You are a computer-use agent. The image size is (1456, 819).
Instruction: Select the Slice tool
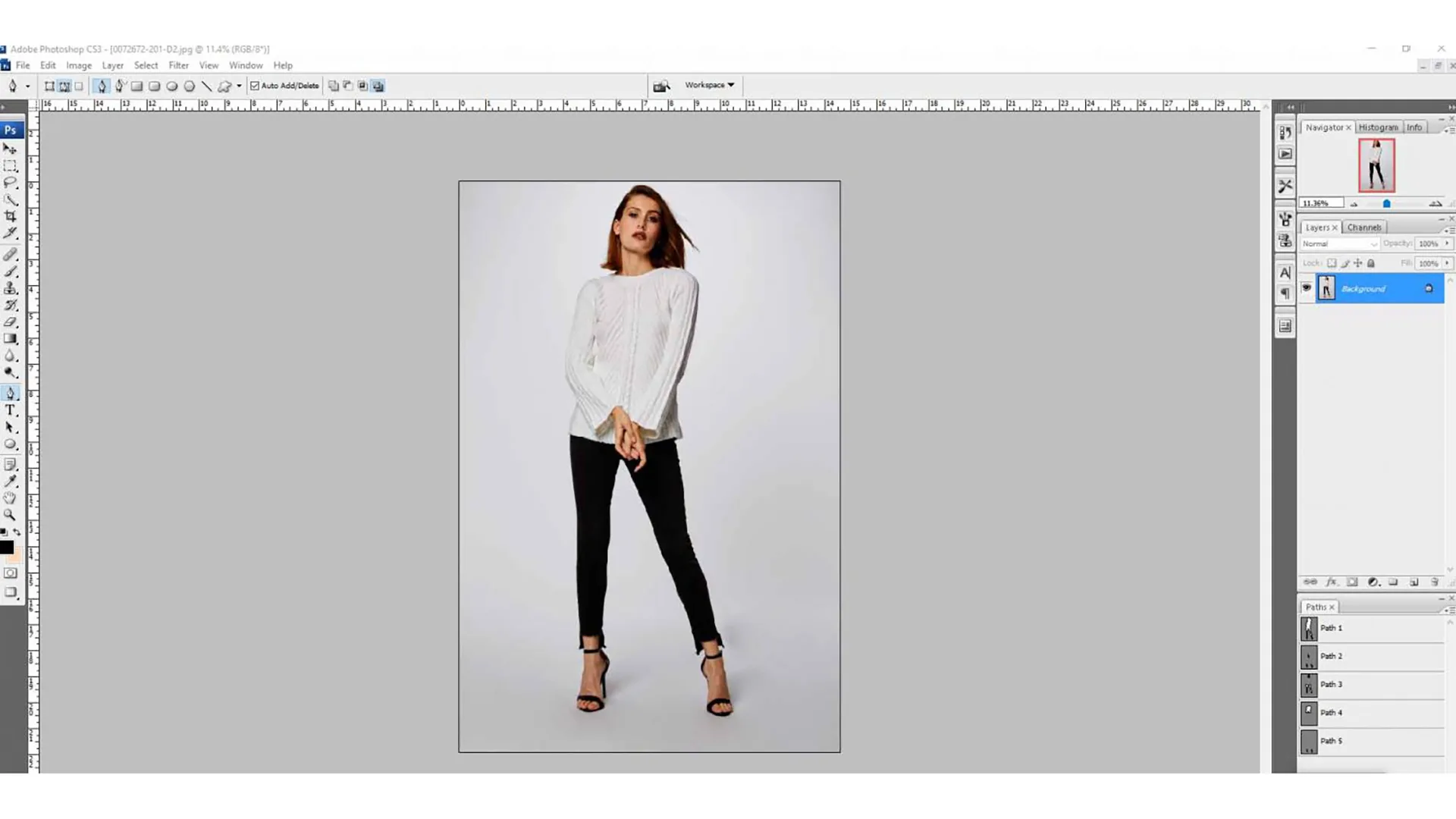(10, 233)
